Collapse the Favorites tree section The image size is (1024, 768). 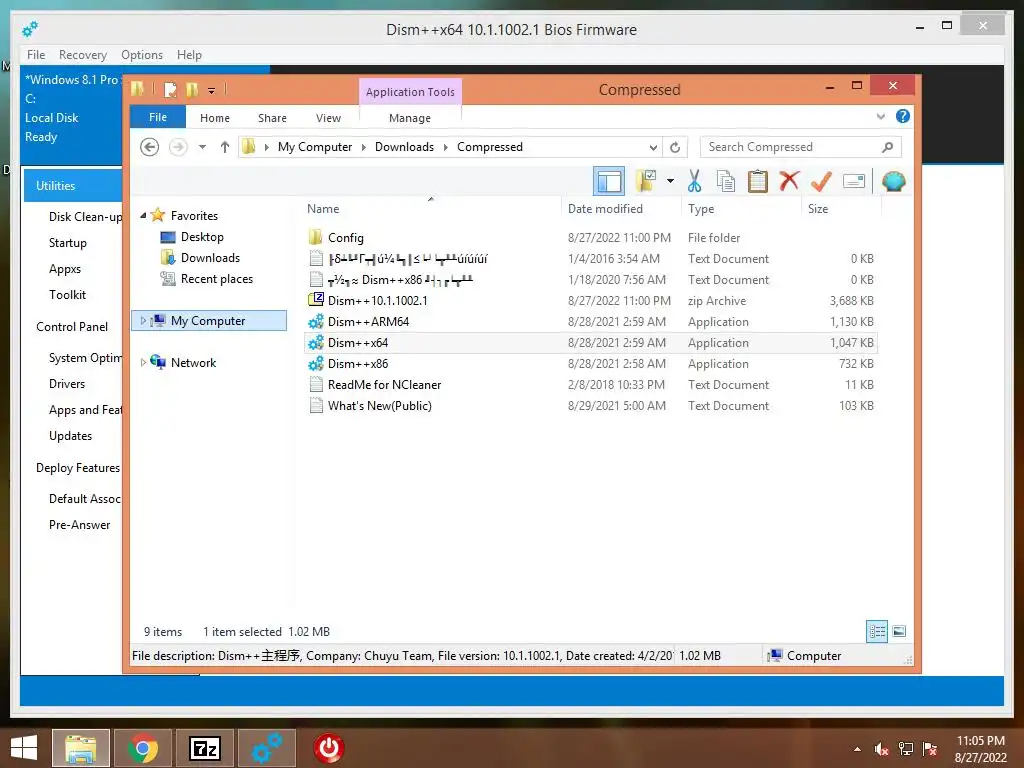[x=143, y=216]
